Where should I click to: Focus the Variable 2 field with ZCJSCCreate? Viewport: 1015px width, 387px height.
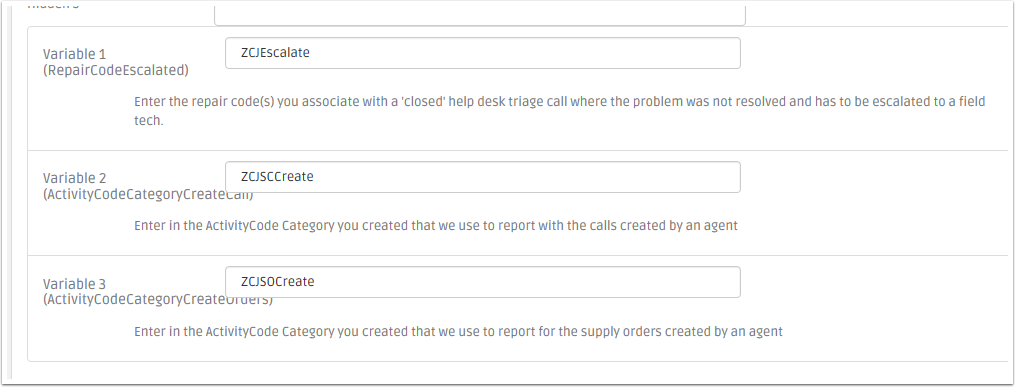coord(482,177)
